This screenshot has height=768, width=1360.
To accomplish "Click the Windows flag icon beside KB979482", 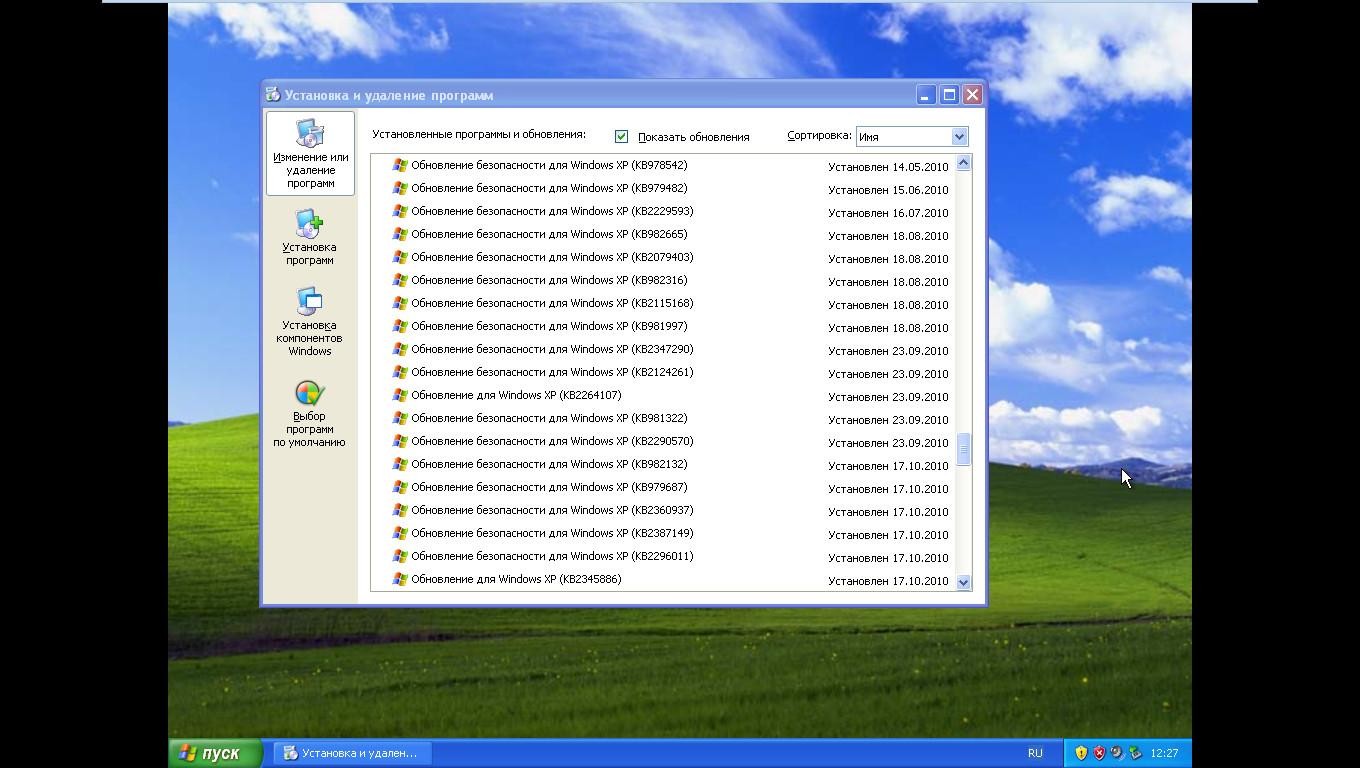I will point(400,188).
